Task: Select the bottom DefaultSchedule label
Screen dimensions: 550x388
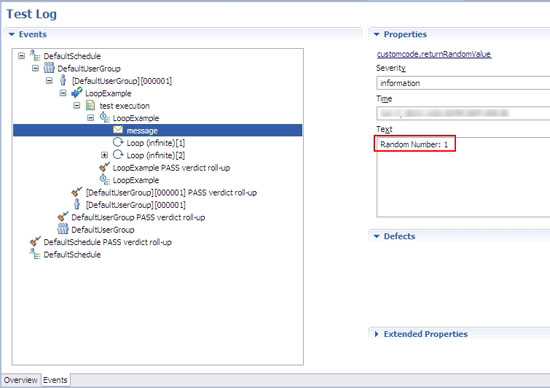Action: pos(72,254)
